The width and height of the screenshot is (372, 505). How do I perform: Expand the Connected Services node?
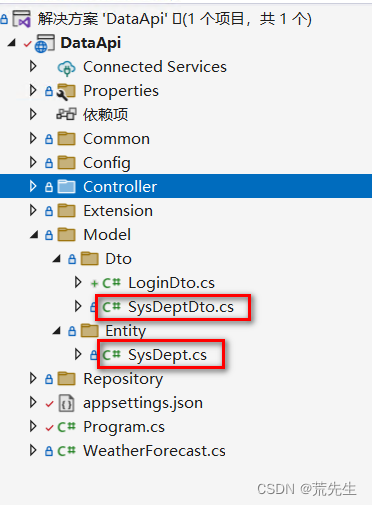33,66
